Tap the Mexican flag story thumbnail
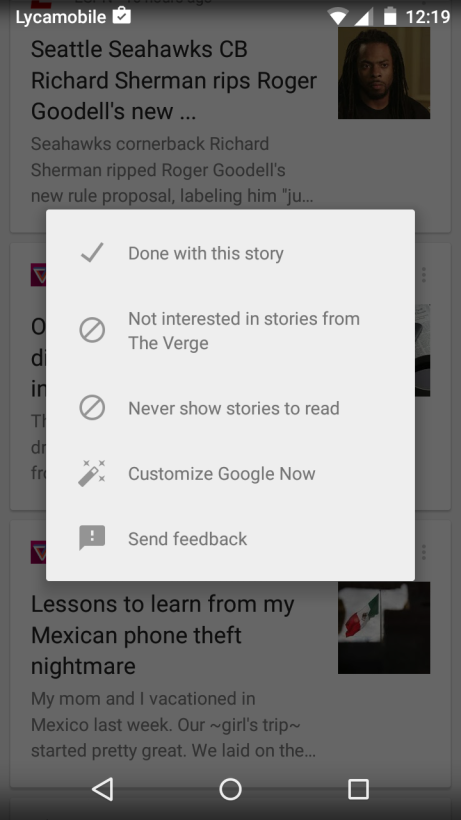Viewport: 461px width, 820px height. click(384, 628)
